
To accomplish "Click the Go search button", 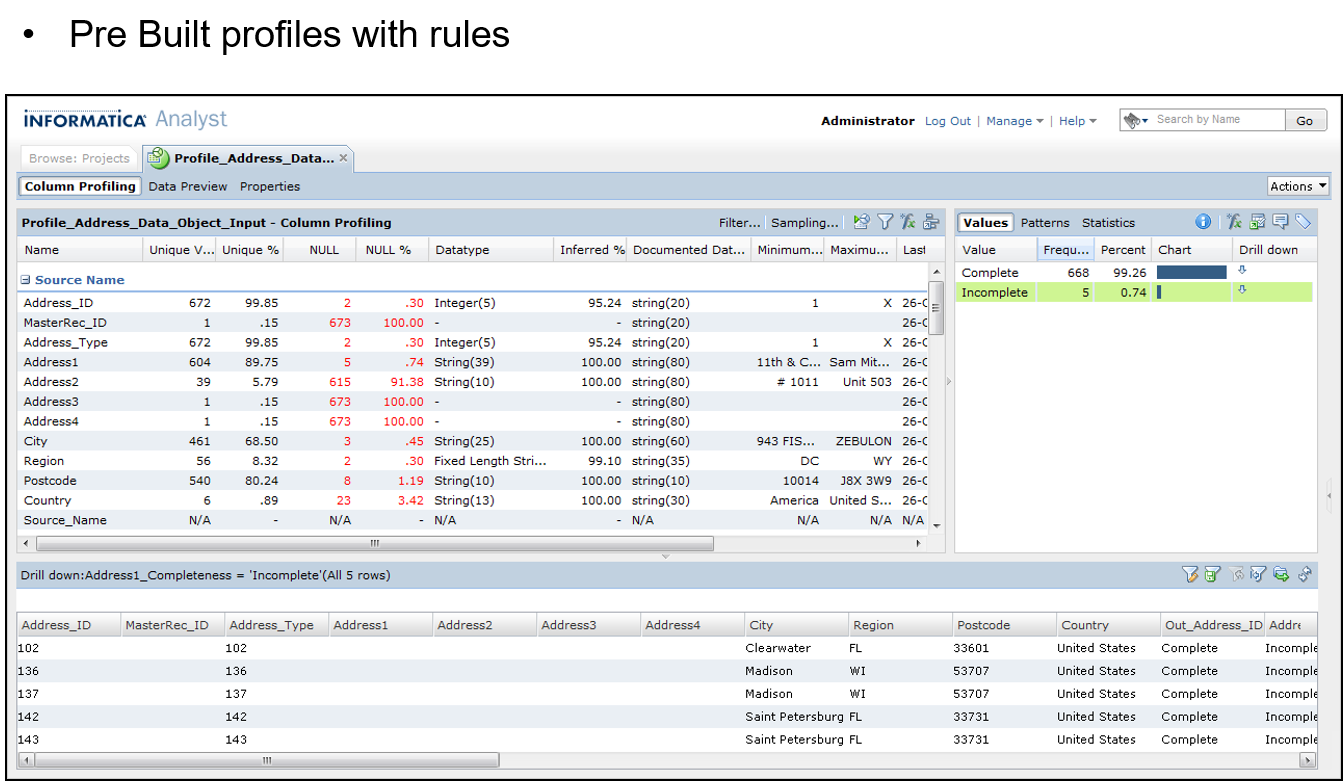I will 1305,120.
